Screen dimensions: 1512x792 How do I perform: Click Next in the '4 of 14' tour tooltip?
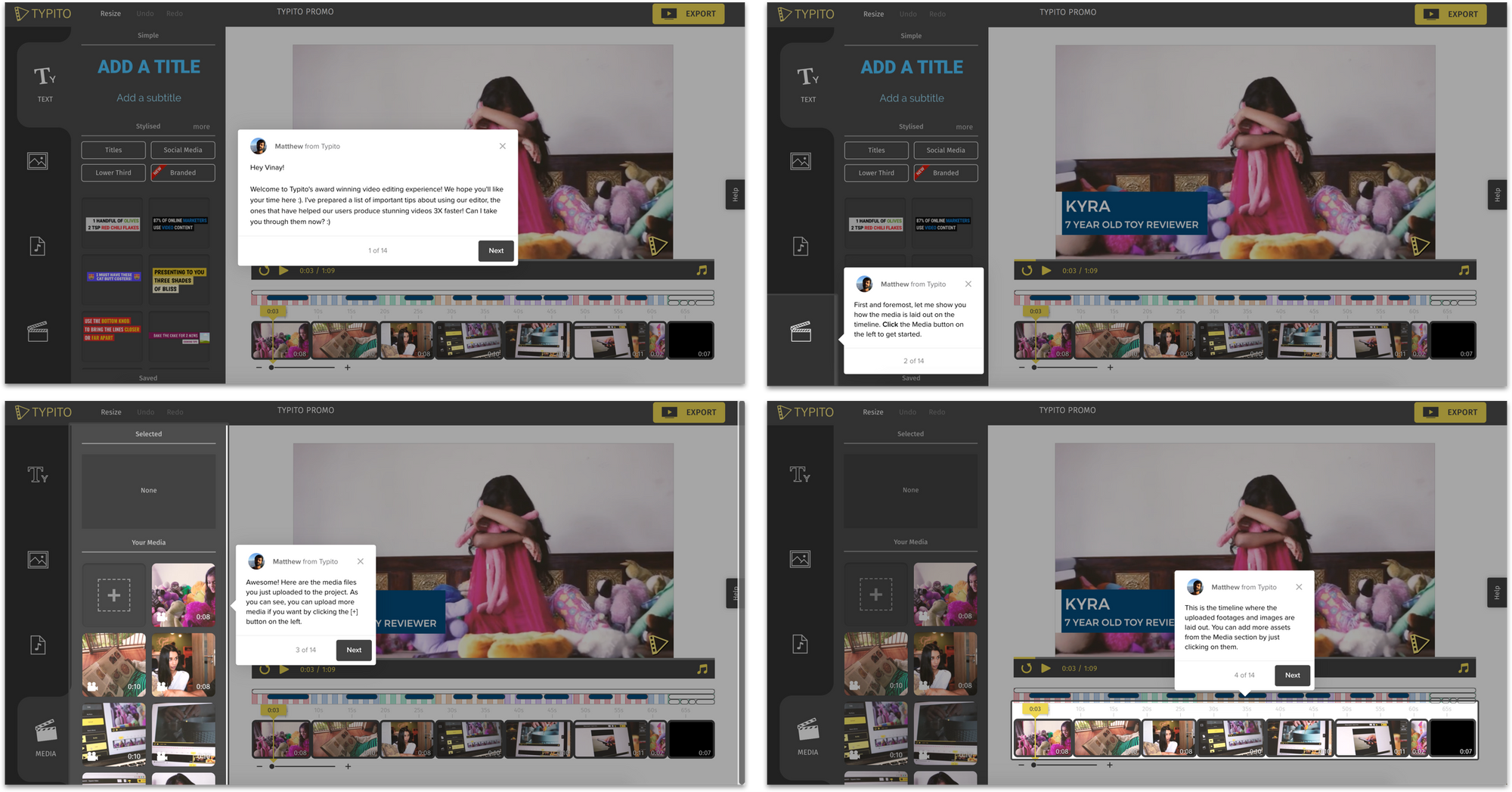(1293, 676)
